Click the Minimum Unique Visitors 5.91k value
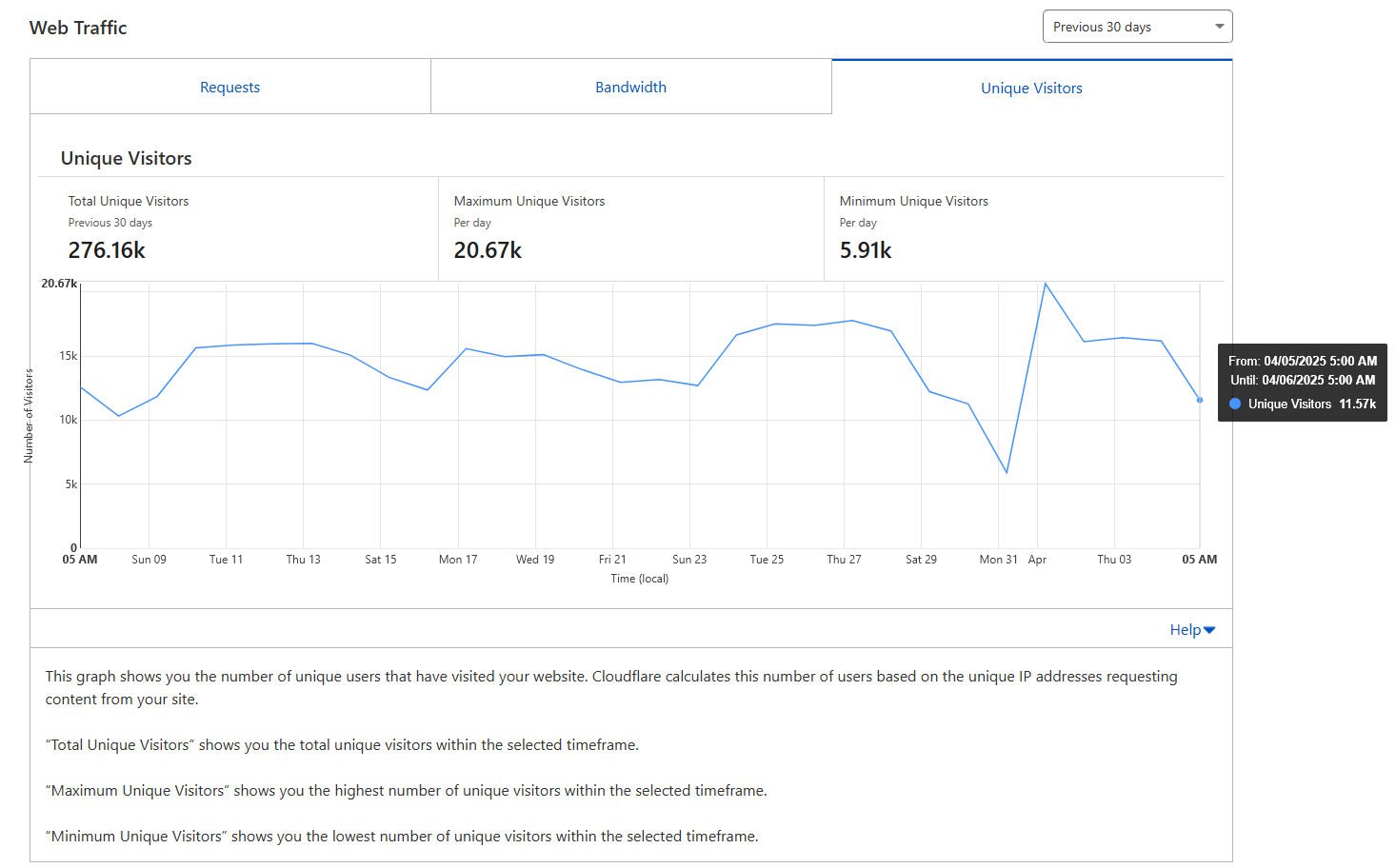Screen dimensions: 1396x868 click(x=866, y=250)
